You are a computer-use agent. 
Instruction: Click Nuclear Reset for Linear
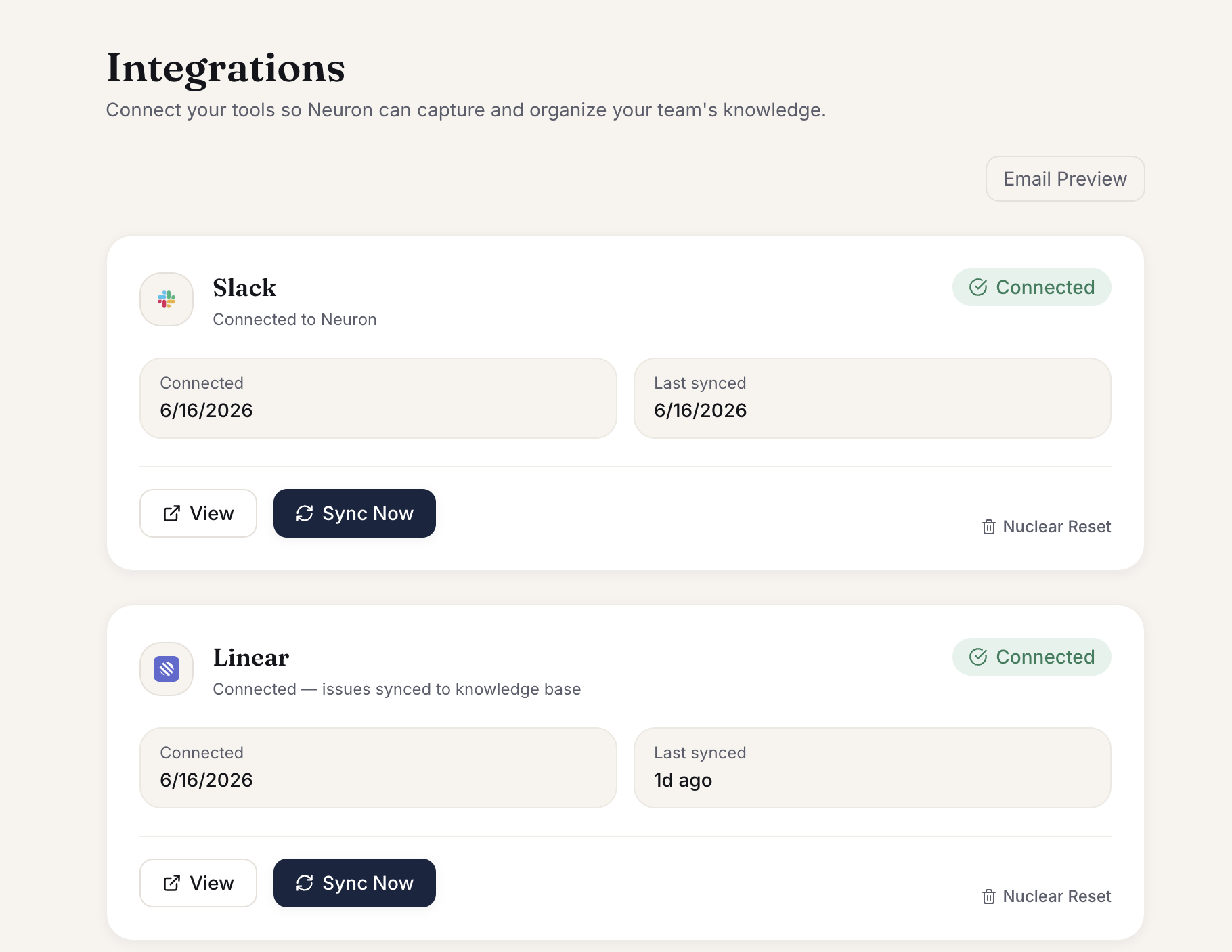click(1047, 896)
